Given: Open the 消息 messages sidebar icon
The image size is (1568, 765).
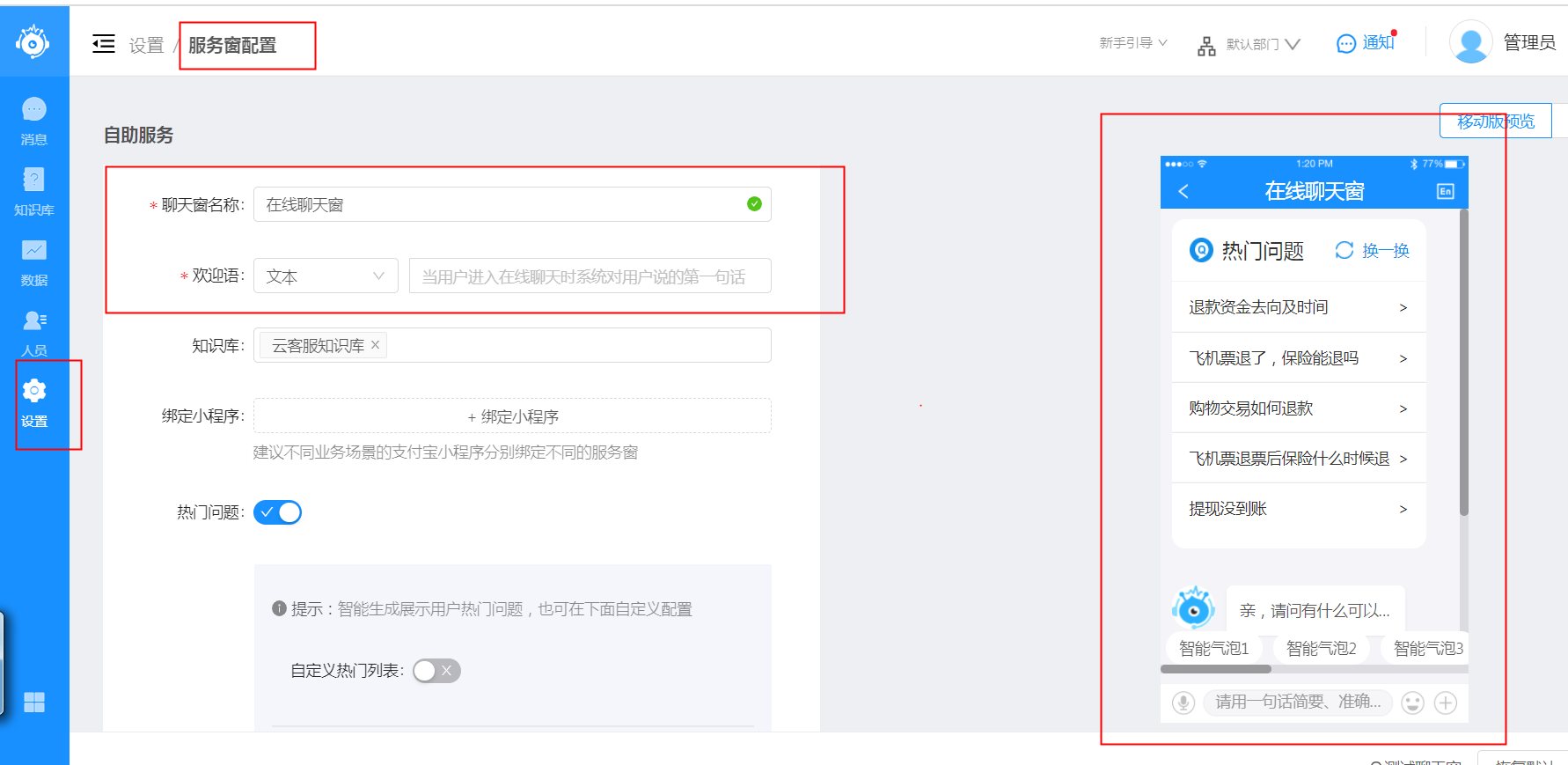Looking at the screenshot, I should click(34, 109).
